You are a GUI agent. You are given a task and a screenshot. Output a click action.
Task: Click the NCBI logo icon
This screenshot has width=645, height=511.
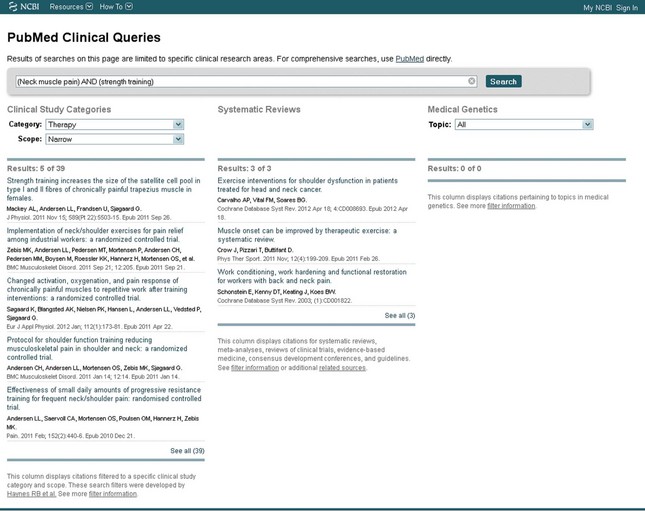coord(10,7)
